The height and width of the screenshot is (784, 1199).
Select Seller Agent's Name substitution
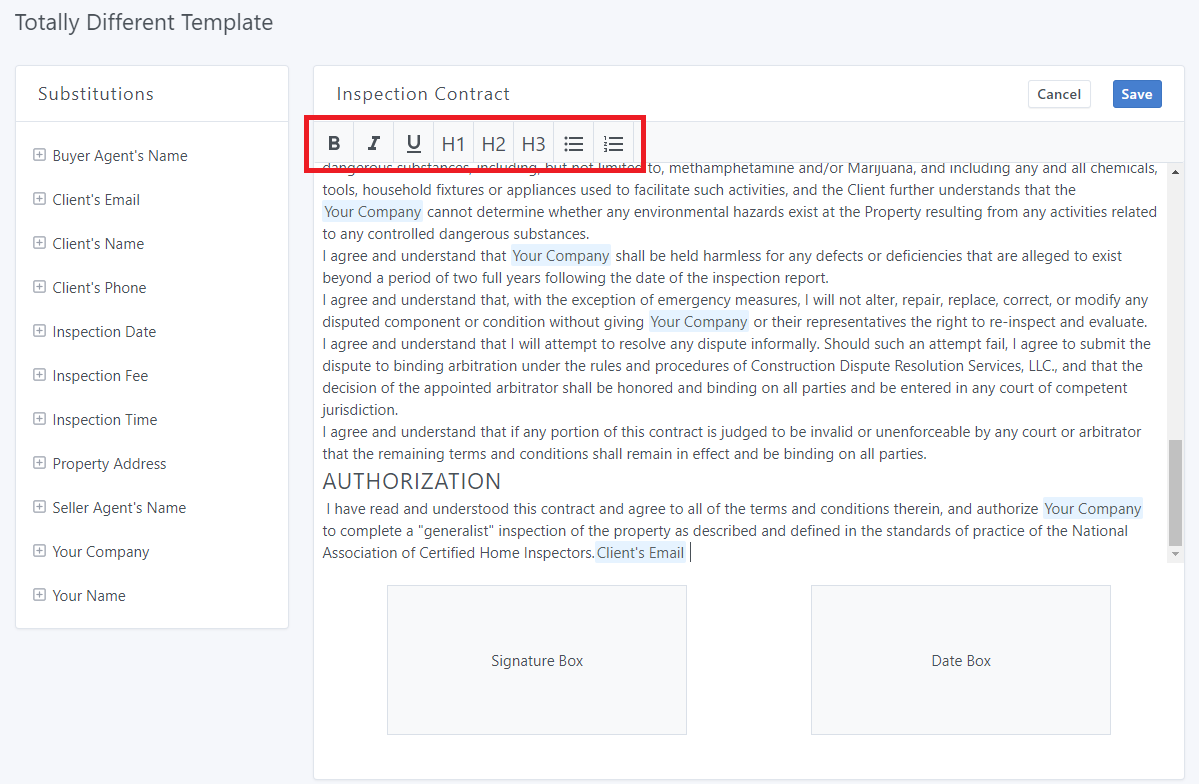[119, 508]
